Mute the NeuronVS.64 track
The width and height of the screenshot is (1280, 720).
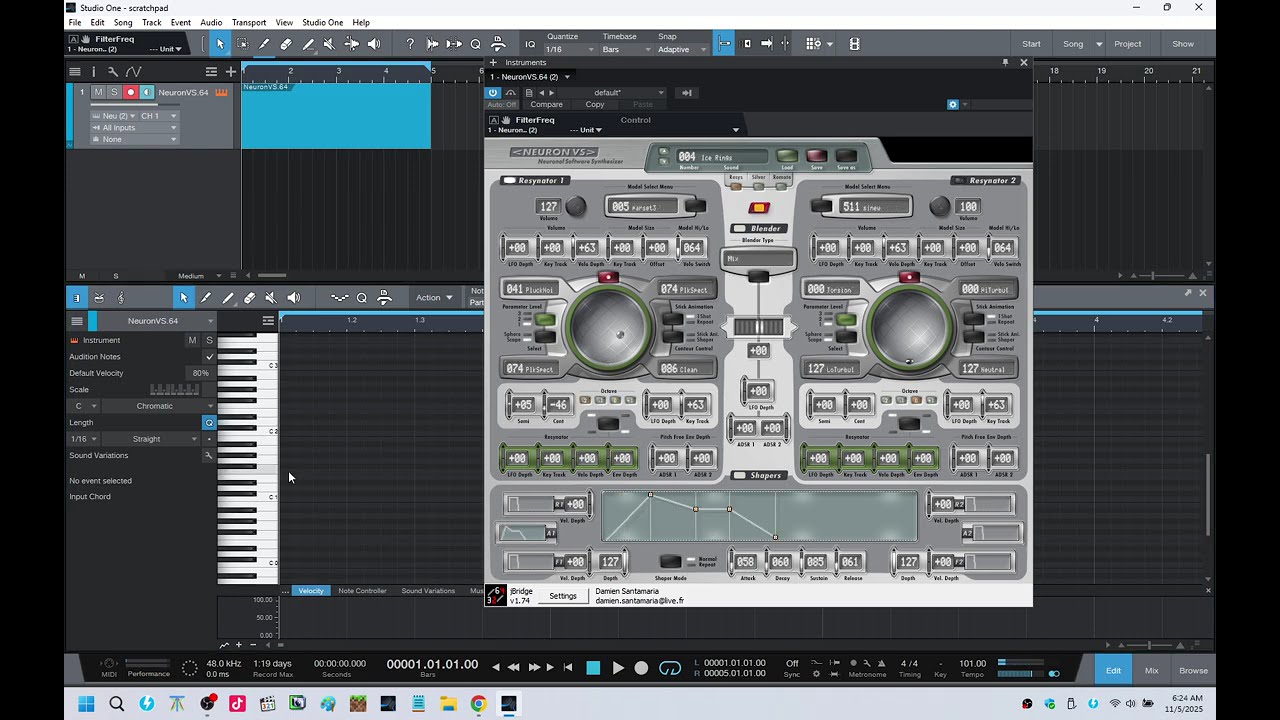point(98,92)
